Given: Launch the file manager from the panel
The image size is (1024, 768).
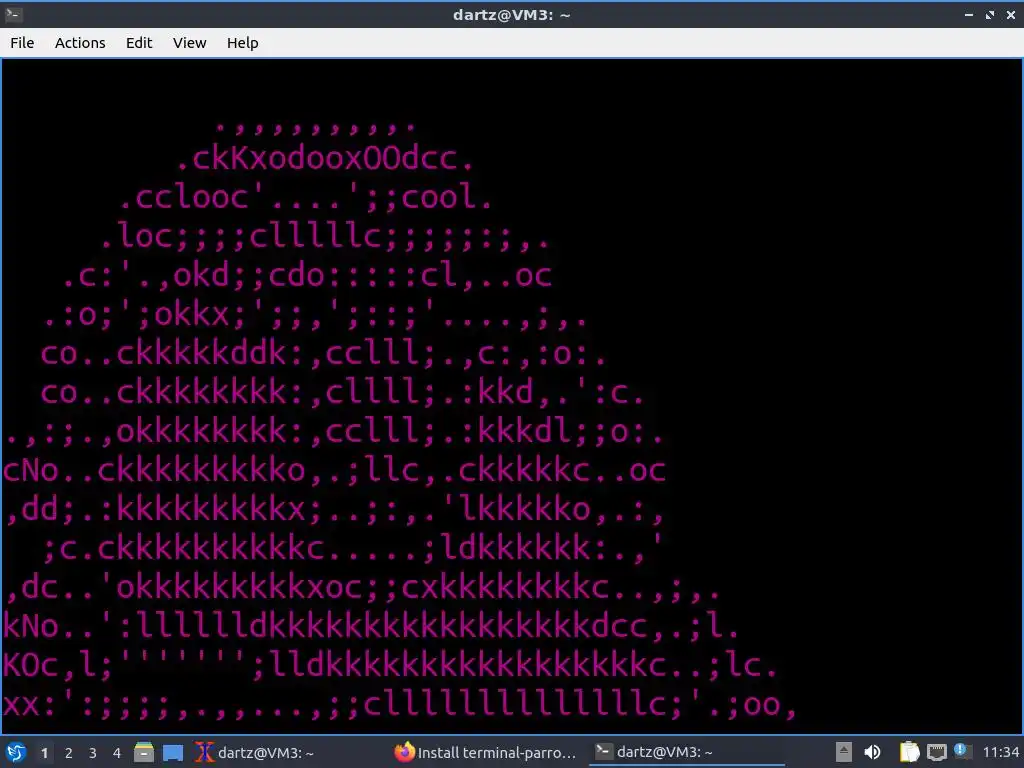Looking at the screenshot, I should (144, 752).
